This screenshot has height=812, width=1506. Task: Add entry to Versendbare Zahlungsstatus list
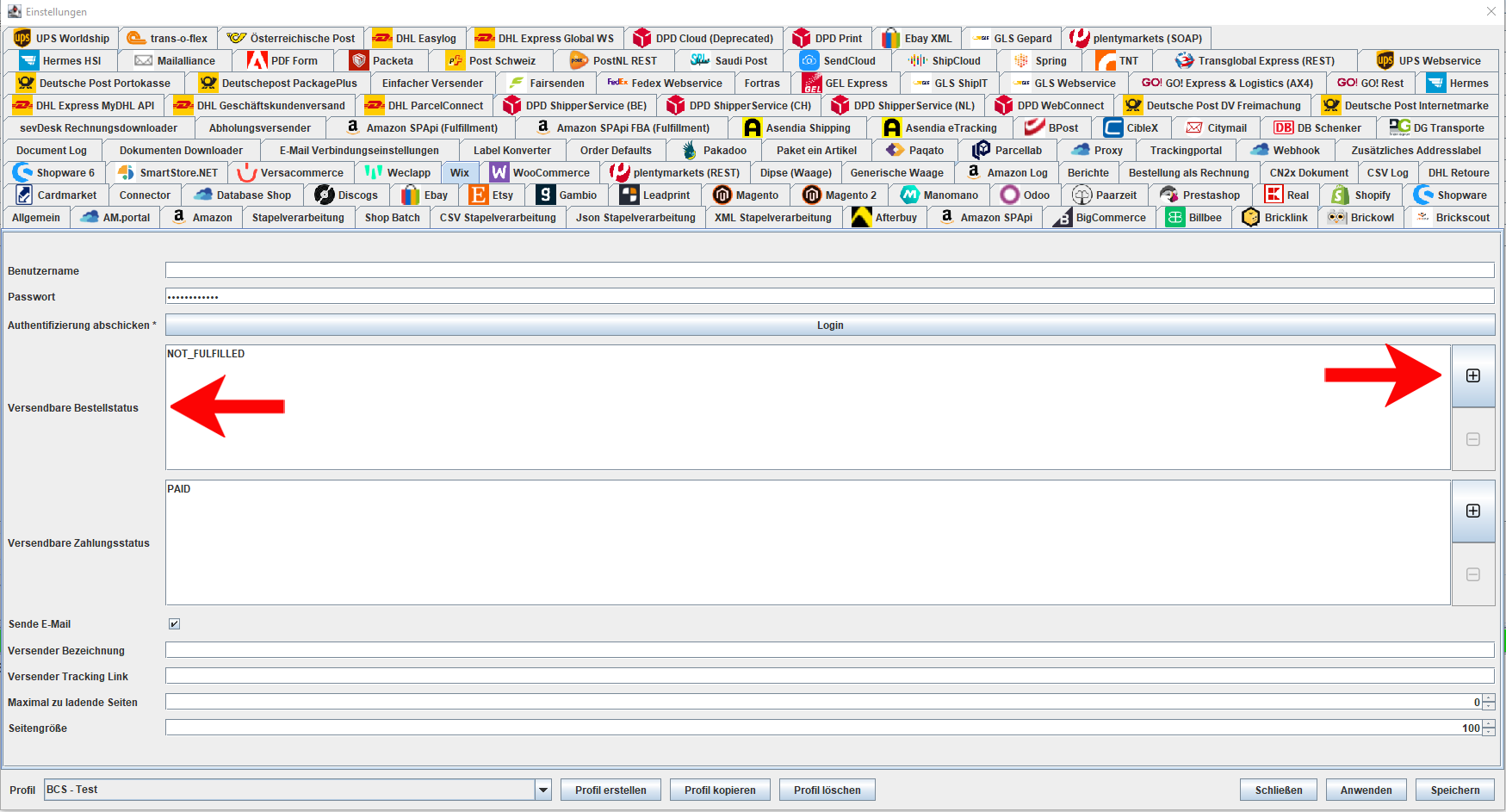click(1473, 511)
